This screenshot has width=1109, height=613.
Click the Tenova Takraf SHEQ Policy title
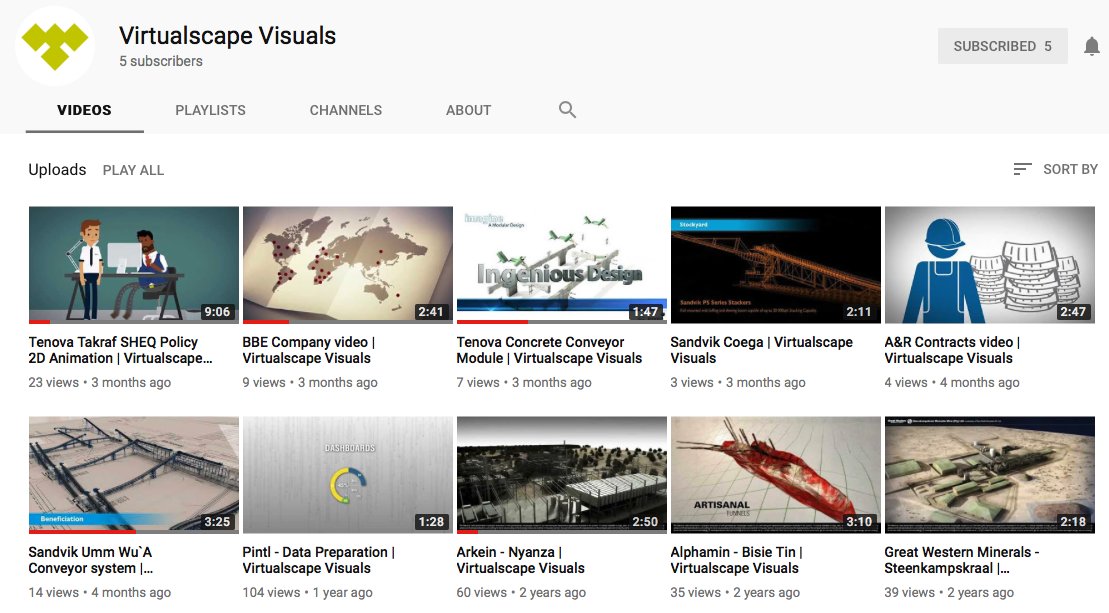(120, 350)
